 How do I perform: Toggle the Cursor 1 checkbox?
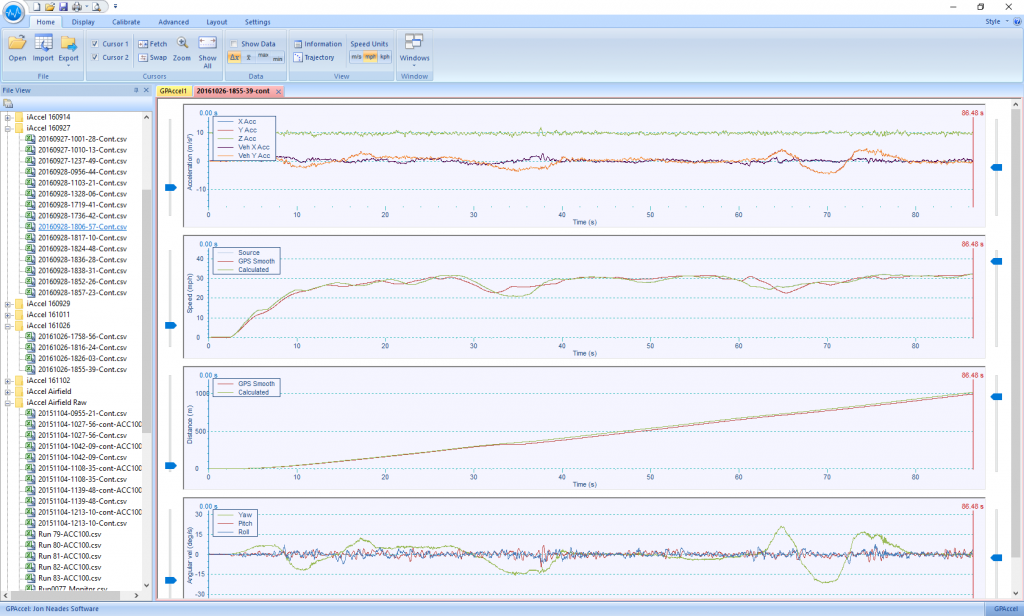(x=95, y=44)
